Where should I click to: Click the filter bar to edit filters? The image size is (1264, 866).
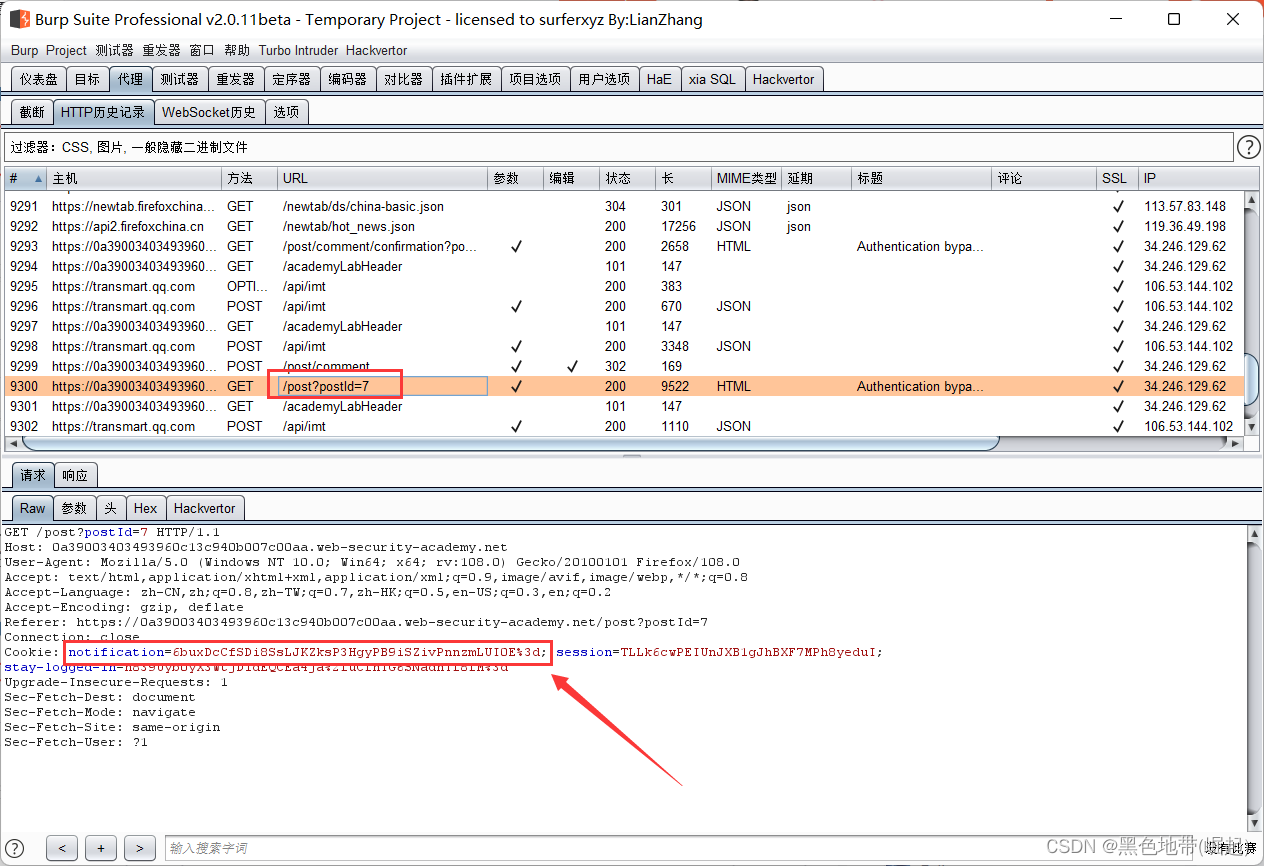pyautogui.click(x=618, y=147)
